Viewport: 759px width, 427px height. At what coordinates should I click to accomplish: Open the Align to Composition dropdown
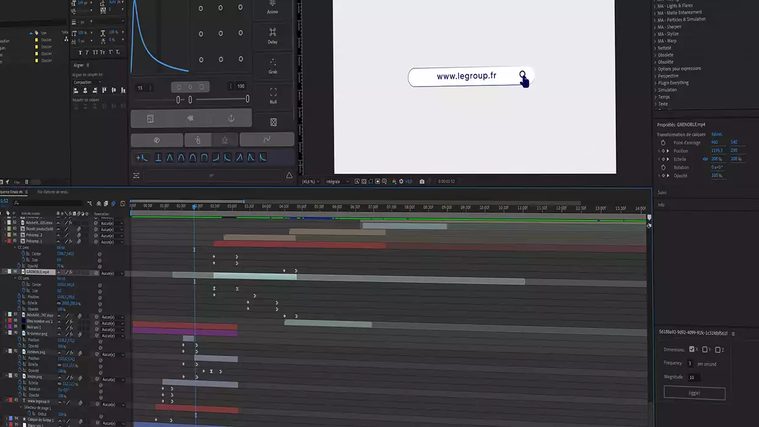pyautogui.click(x=87, y=82)
